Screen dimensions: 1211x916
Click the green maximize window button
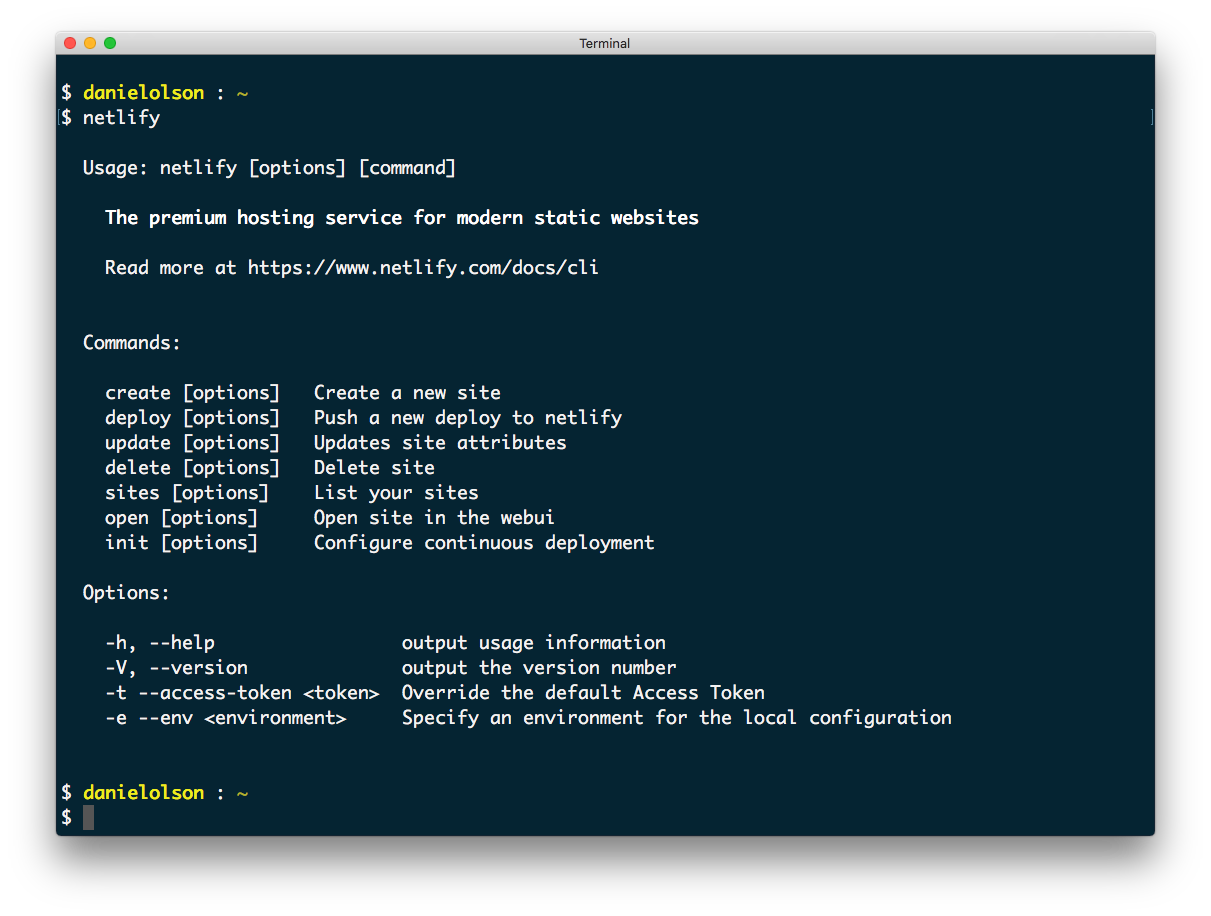(x=110, y=43)
